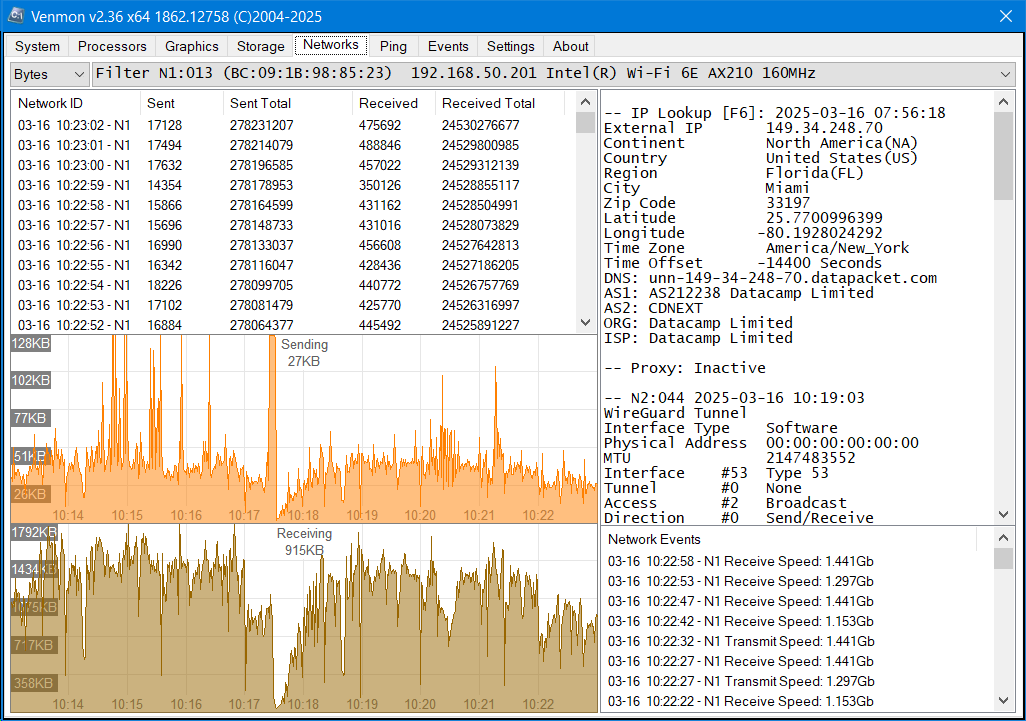
Task: Click the Venmon app icon in title bar
Action: 16,16
